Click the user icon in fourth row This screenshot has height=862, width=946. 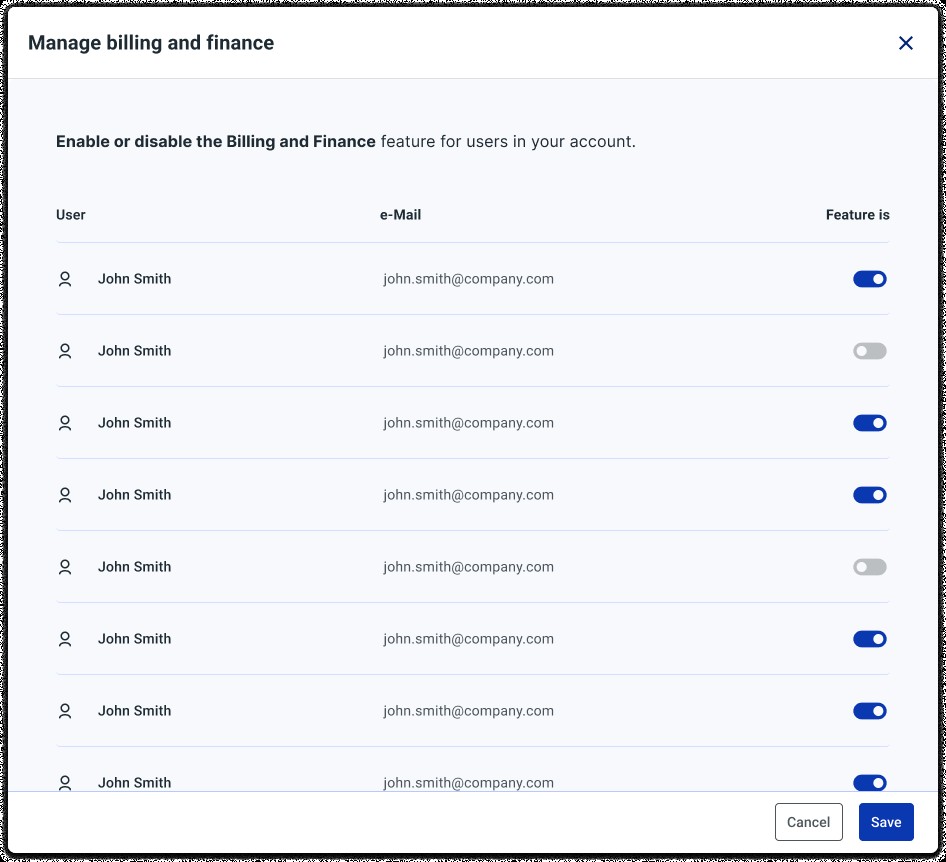(65, 495)
